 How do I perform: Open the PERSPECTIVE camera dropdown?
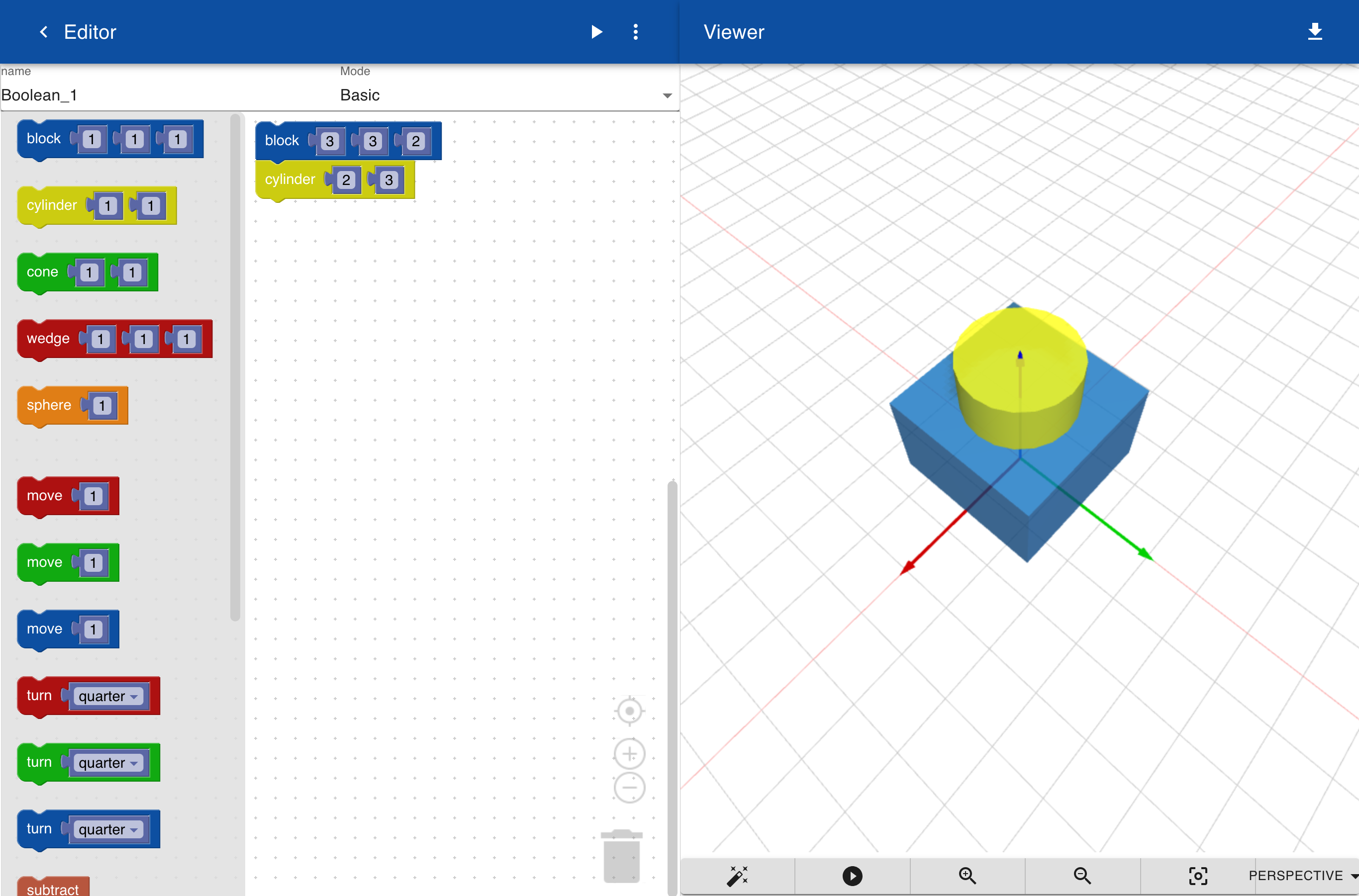click(1303, 876)
